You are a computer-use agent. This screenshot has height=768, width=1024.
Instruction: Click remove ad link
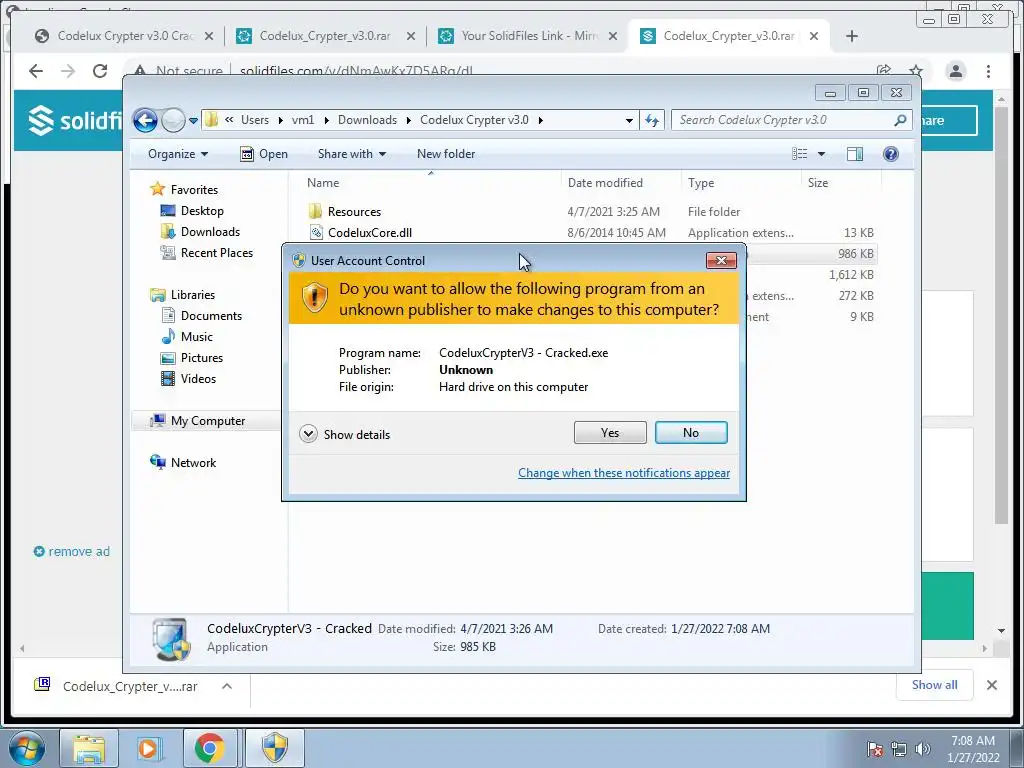pos(72,552)
